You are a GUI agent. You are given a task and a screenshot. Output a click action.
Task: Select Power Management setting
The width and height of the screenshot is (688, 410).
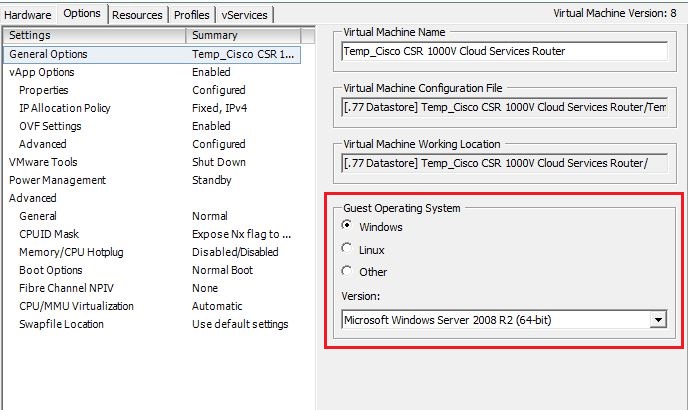pyautogui.click(x=152, y=180)
